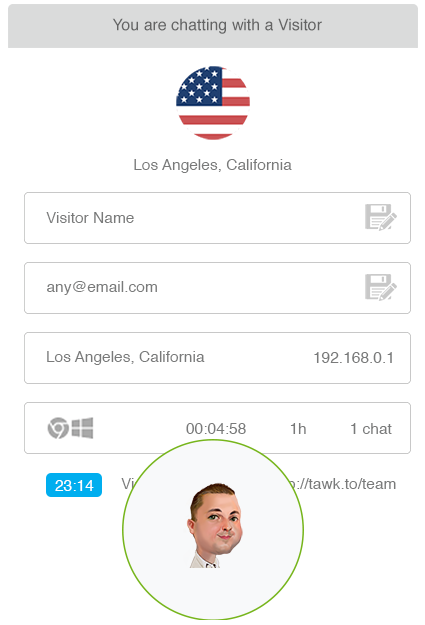The image size is (425, 625).
Task: Click the Chrome browser icon
Action: [58, 428]
